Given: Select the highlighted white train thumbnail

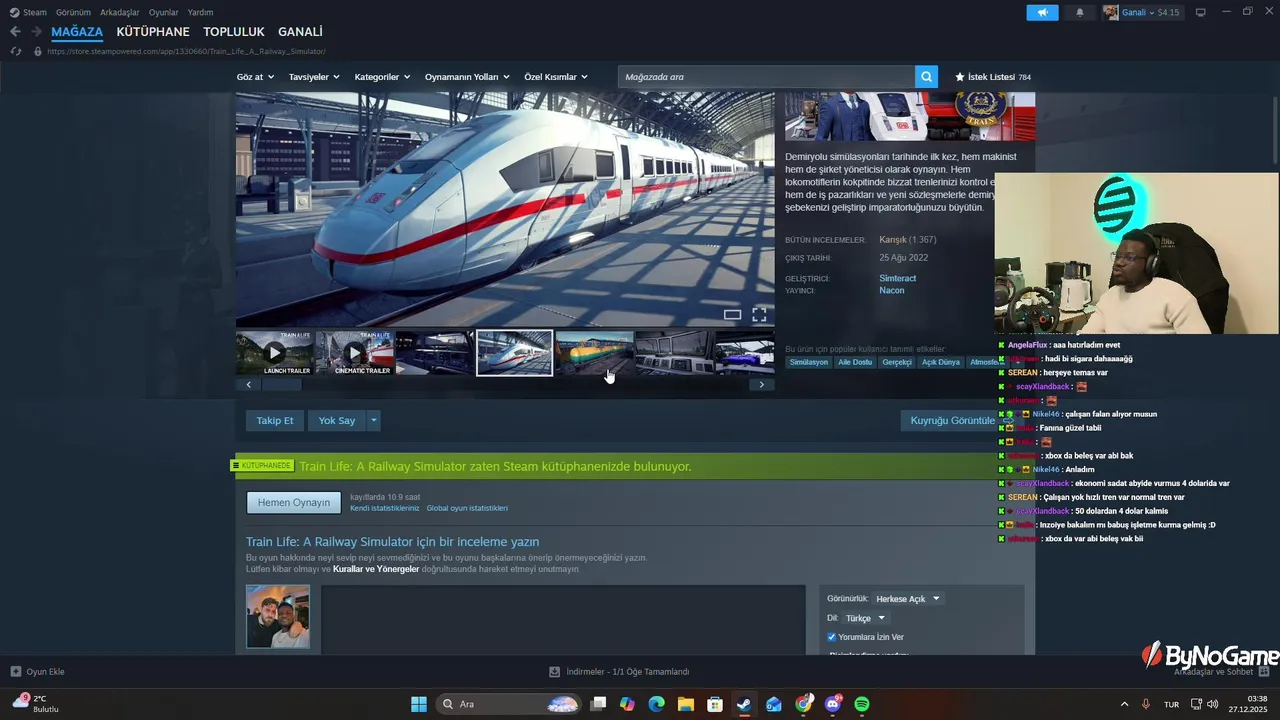Looking at the screenshot, I should [514, 353].
